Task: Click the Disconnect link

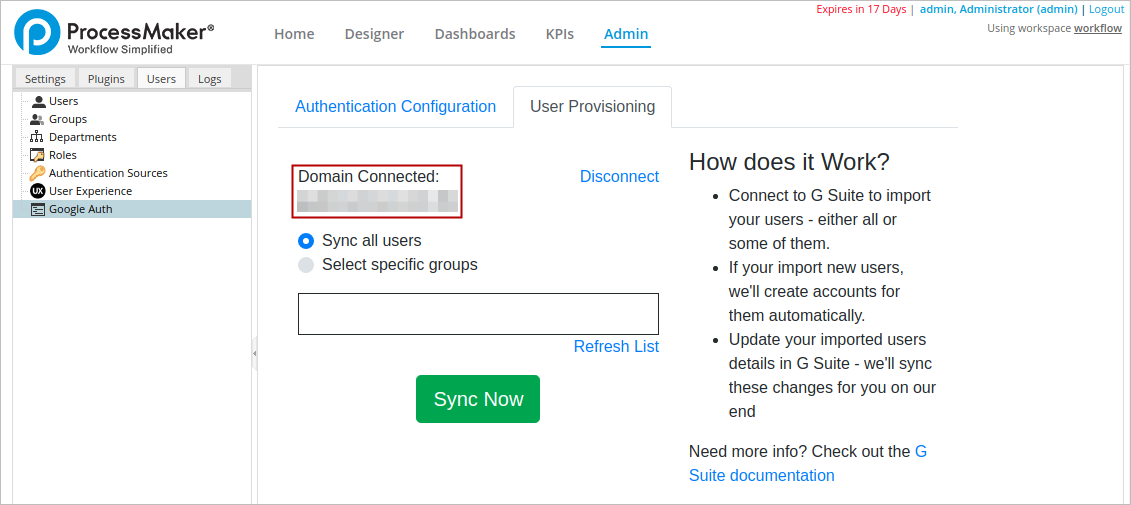Action: point(619,177)
